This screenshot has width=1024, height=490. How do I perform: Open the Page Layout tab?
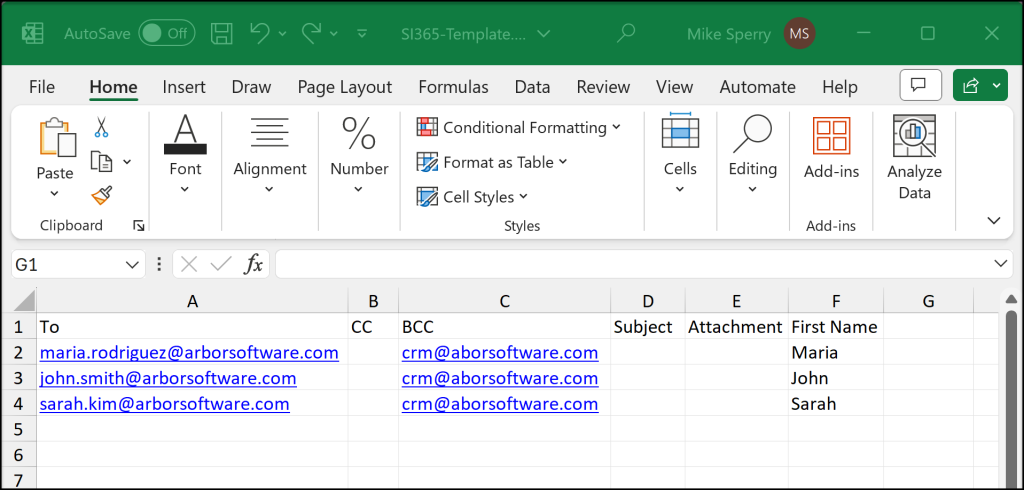pyautogui.click(x=344, y=87)
